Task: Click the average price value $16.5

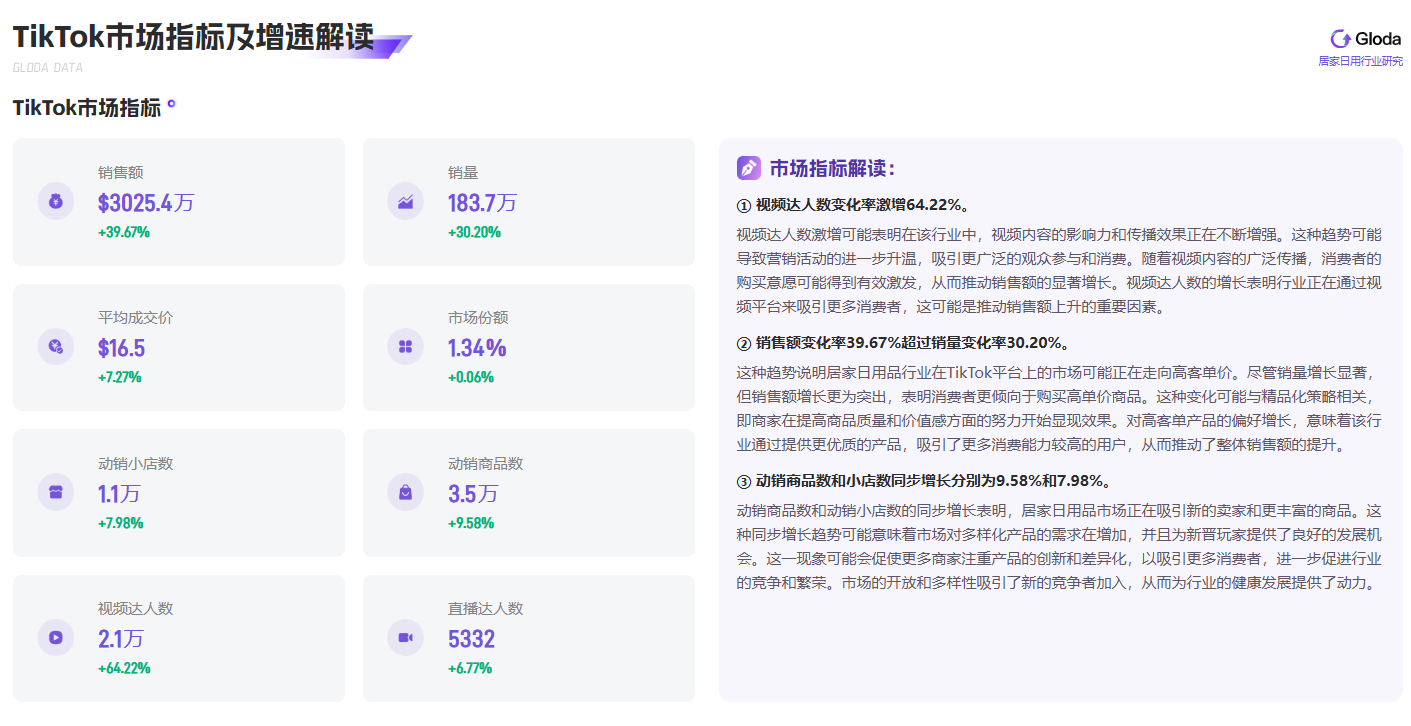Action: point(122,349)
